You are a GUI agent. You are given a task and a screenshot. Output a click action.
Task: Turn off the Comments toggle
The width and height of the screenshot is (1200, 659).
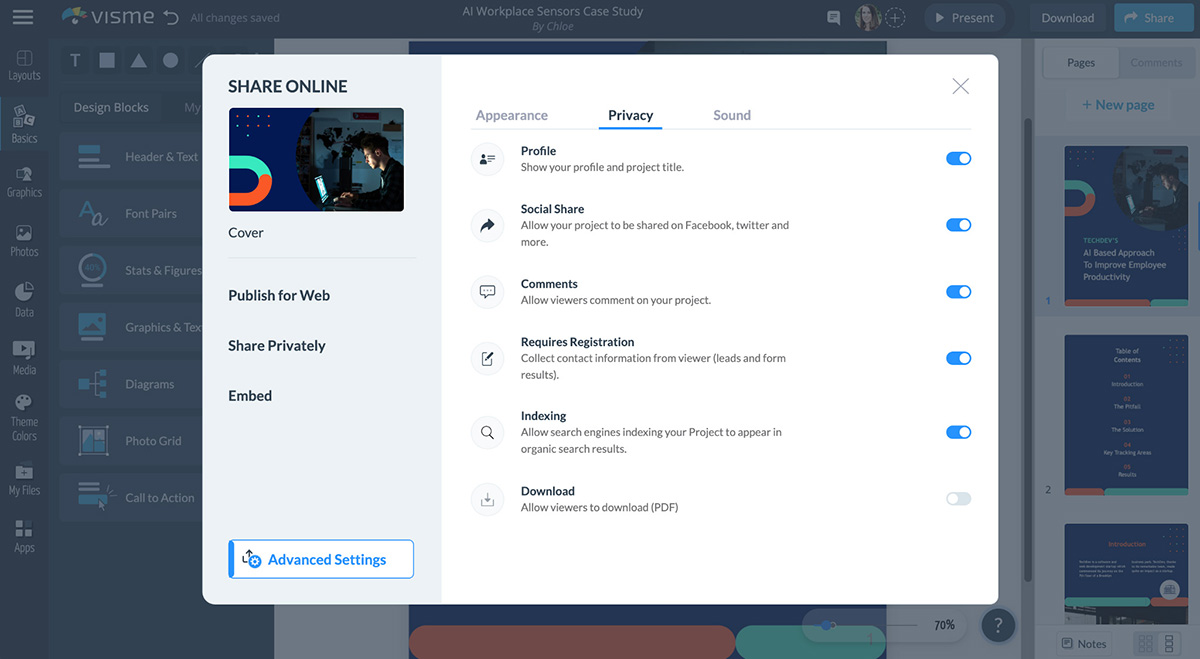pyautogui.click(x=958, y=291)
